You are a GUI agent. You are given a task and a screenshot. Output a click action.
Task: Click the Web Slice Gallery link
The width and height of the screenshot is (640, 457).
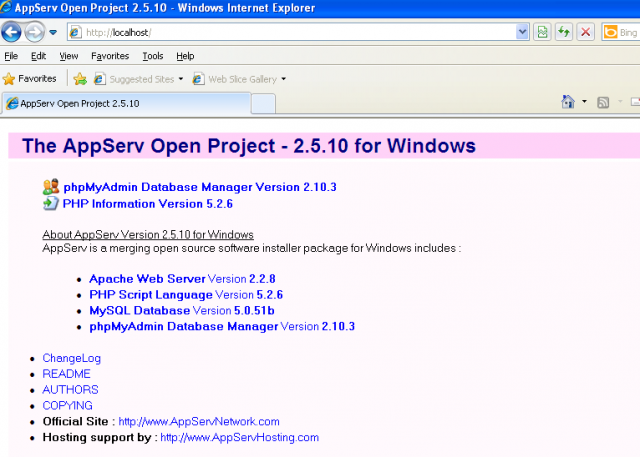(242, 79)
